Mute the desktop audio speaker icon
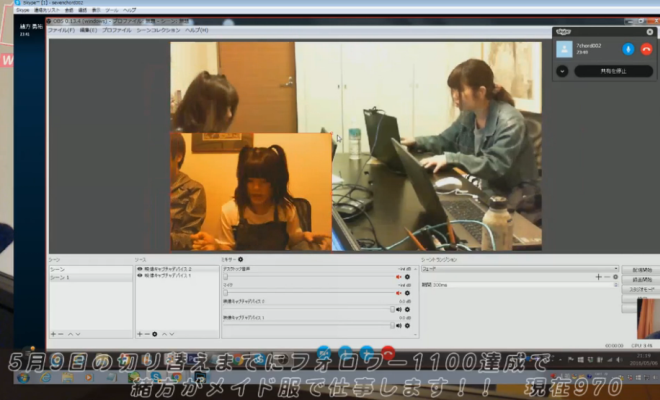This screenshot has height=400, width=660. [400, 277]
